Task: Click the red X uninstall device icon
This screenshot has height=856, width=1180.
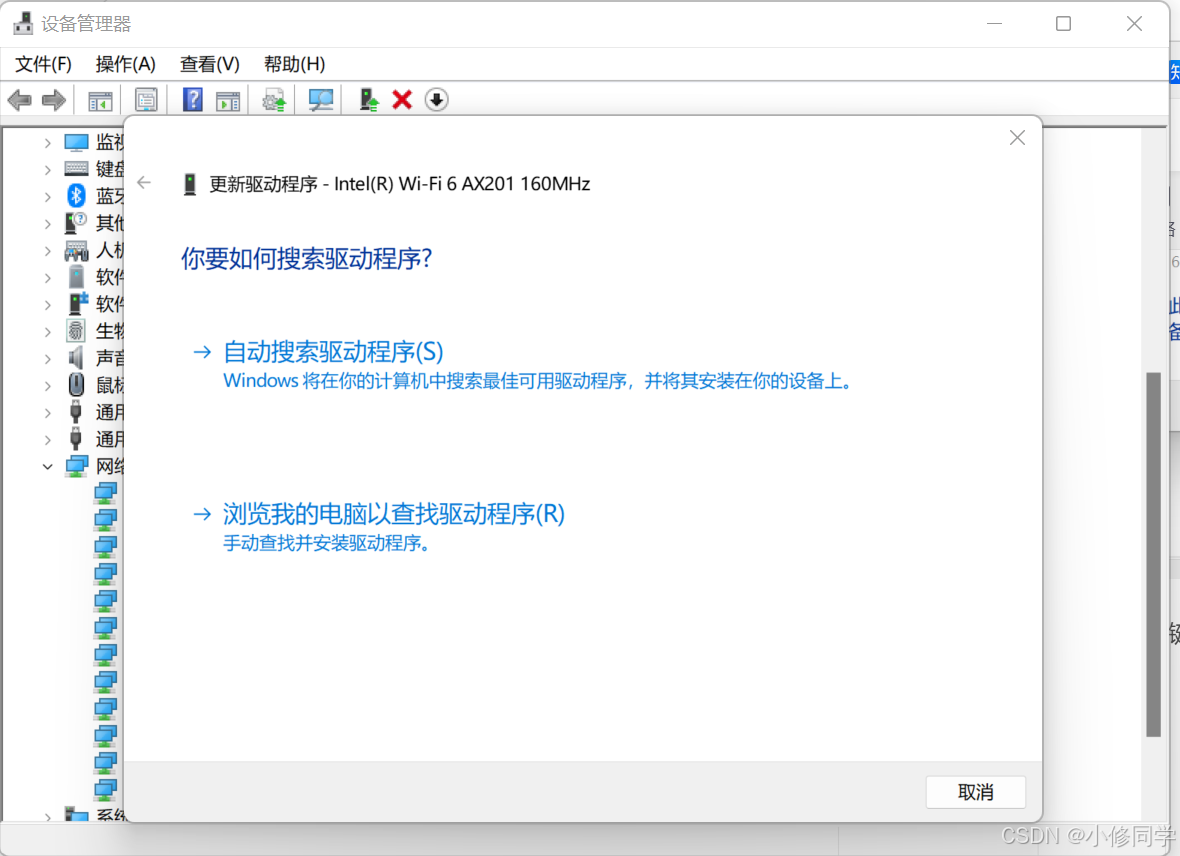Action: (403, 99)
